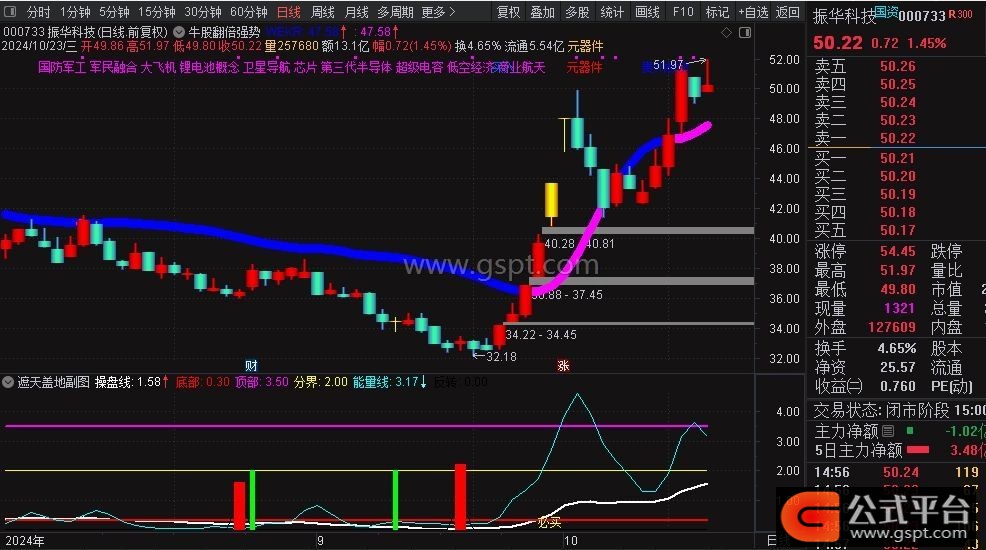Click the 返回 back button

click(x=787, y=12)
